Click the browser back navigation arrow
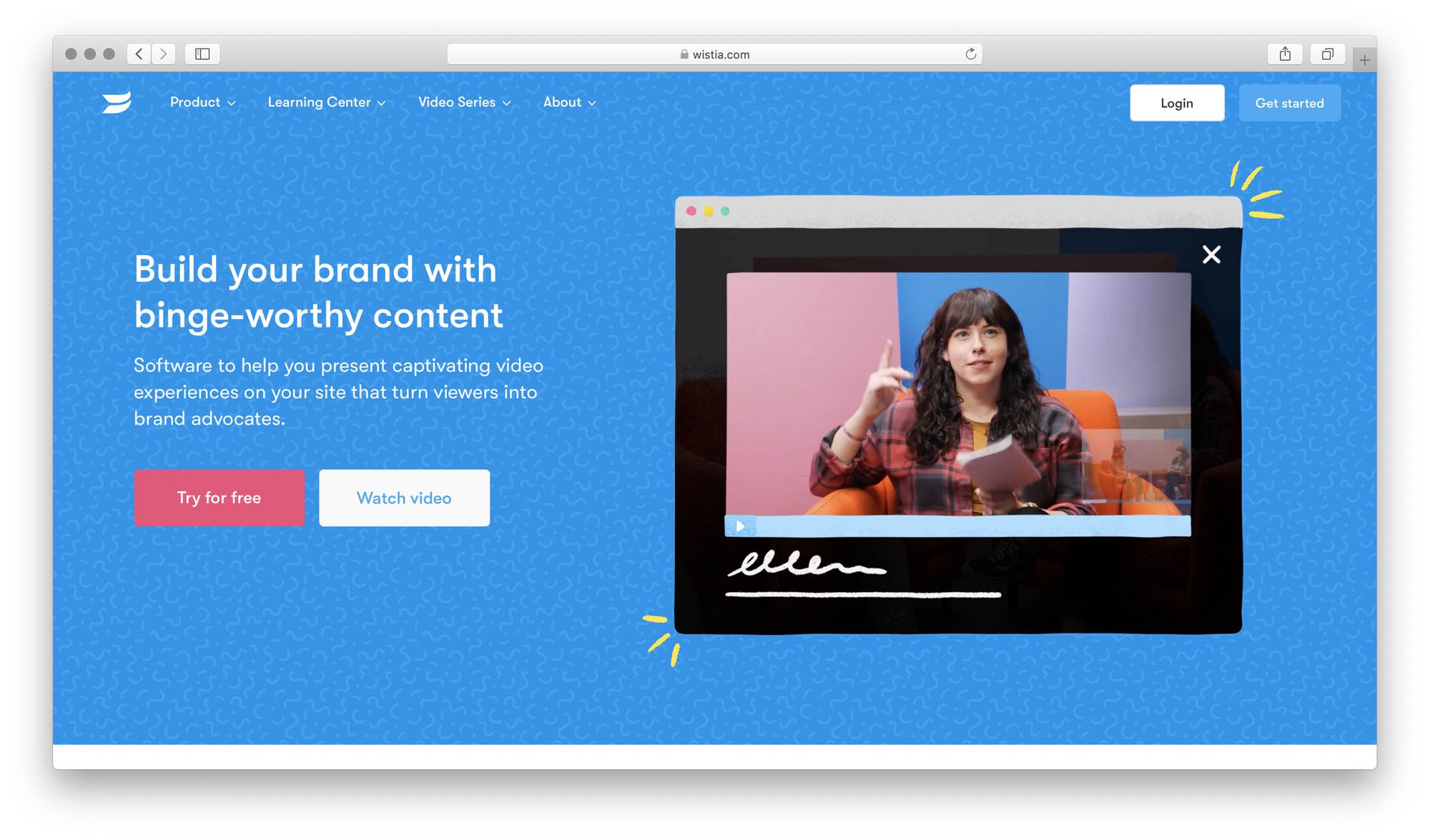1430x840 pixels. point(139,53)
